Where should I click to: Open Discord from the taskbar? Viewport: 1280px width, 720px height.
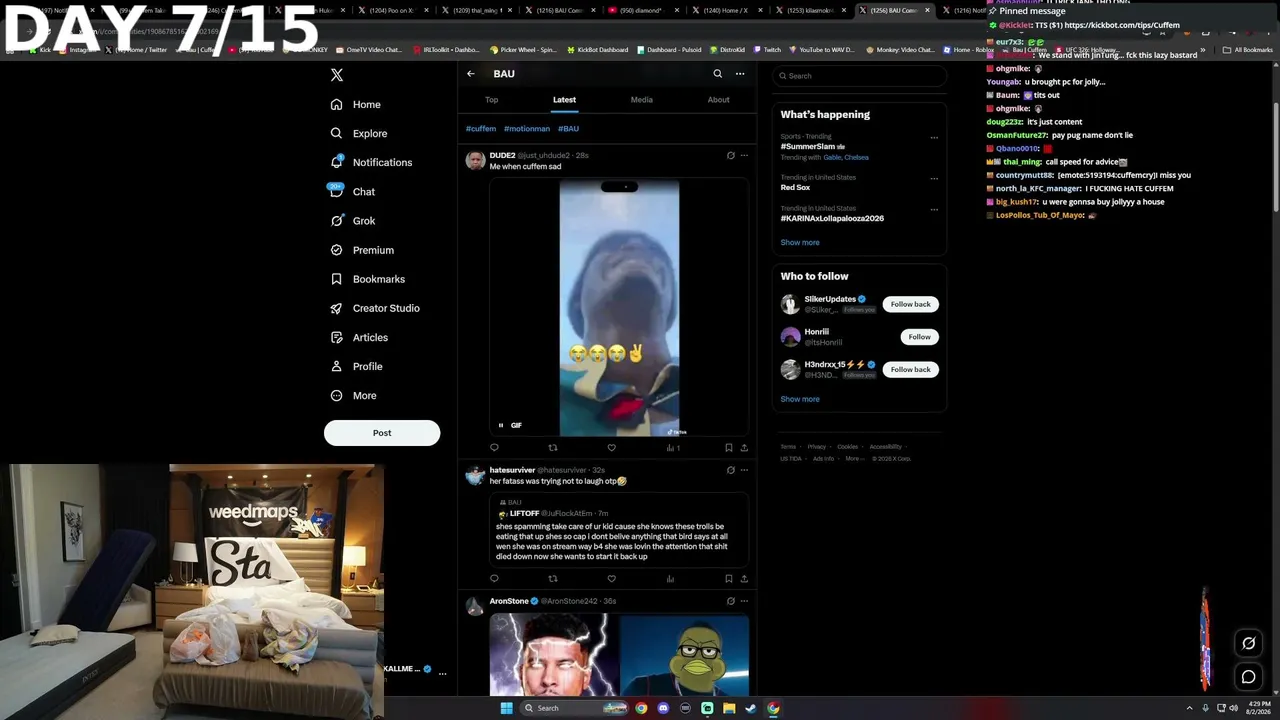coord(663,708)
